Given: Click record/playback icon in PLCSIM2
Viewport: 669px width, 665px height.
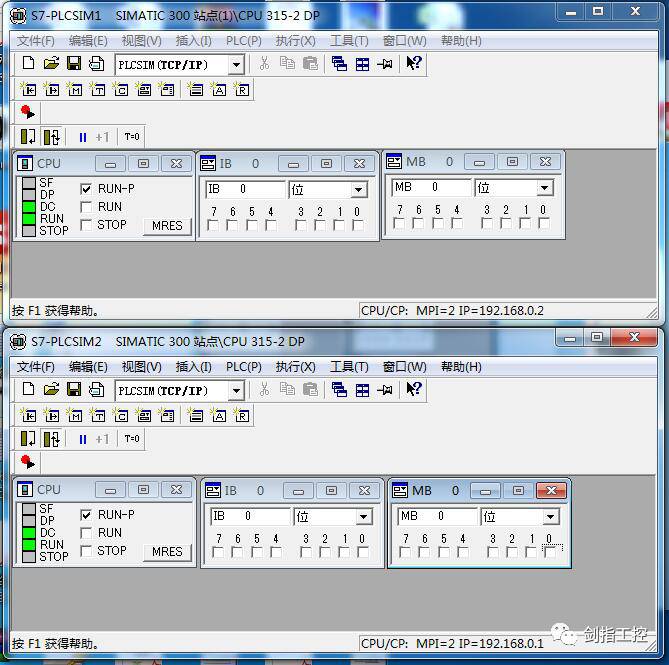Looking at the screenshot, I should [28, 462].
